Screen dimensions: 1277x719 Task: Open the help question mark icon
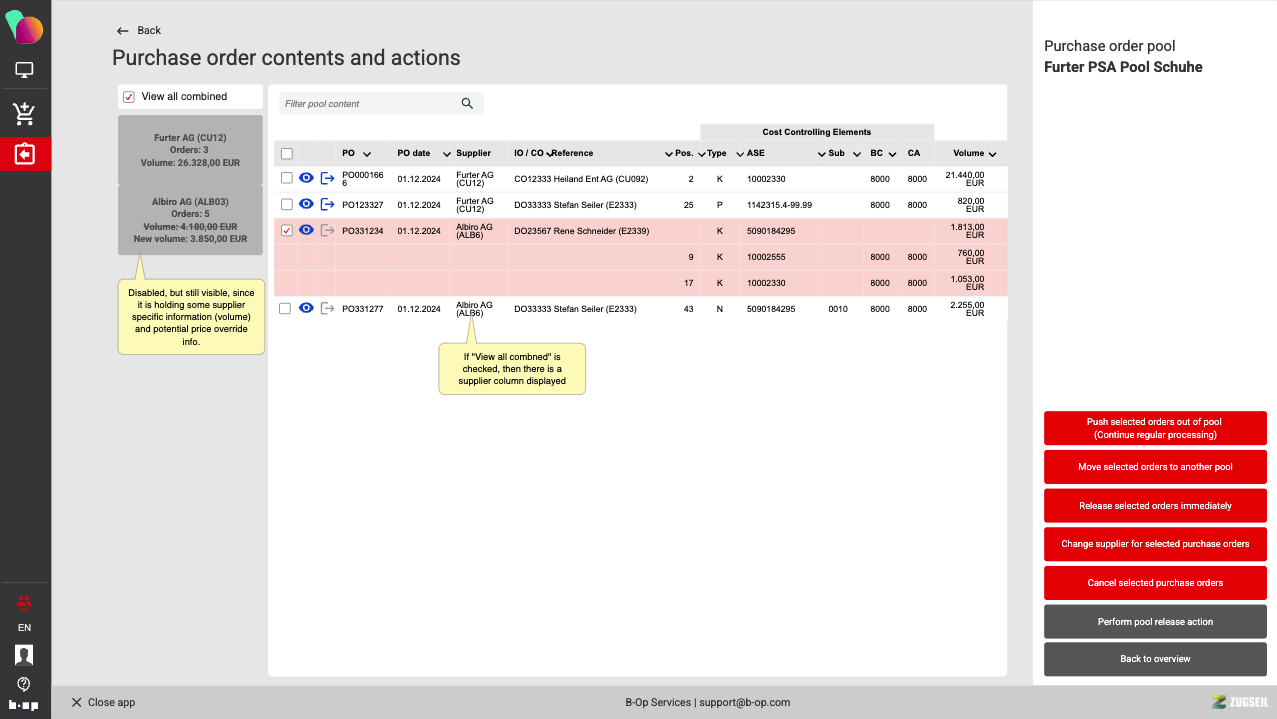pos(25,684)
